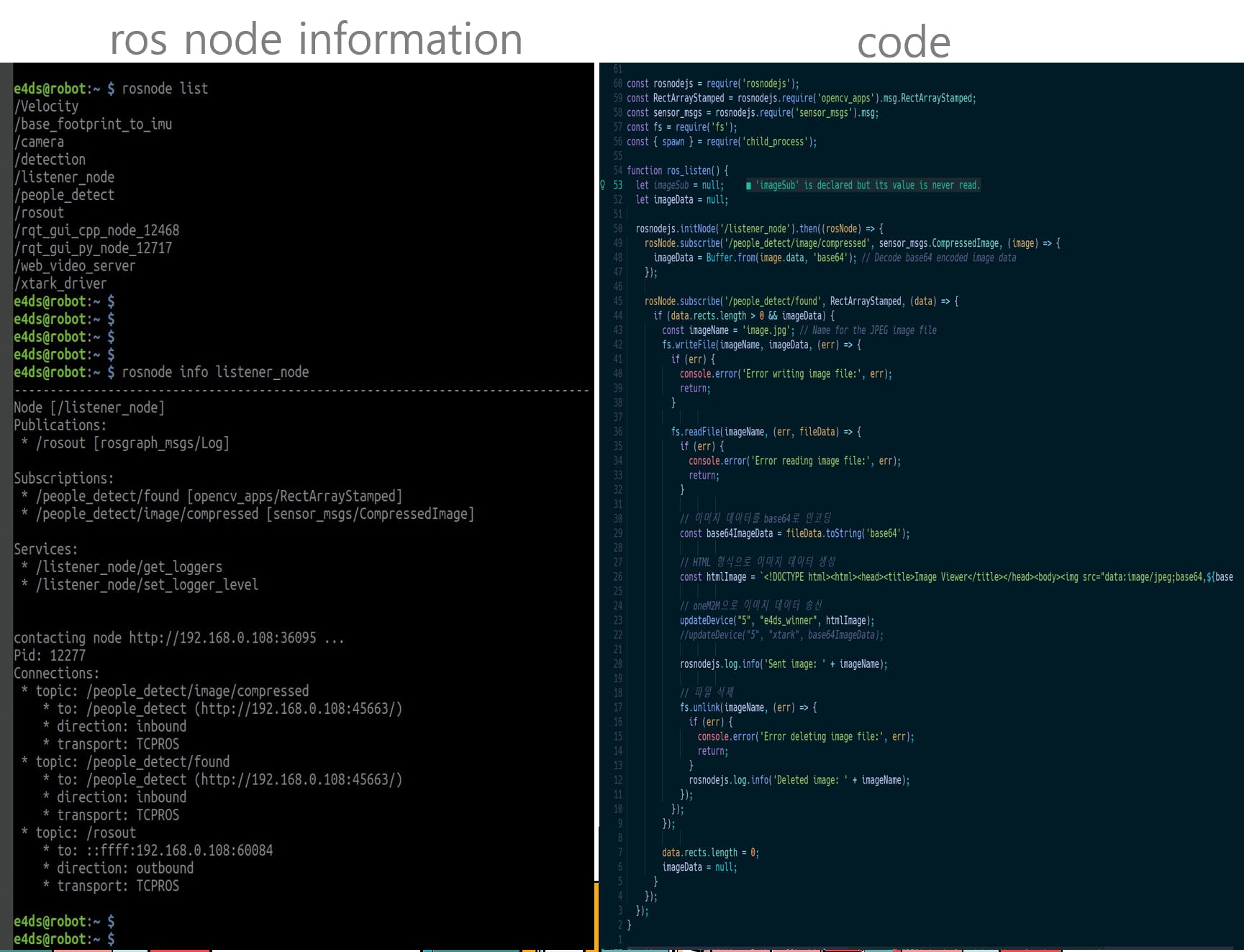Click the '/people_detect/found [opencv_apps/RectArrayStamped]' subscription
This screenshot has height=952, width=1244.
coord(219,497)
